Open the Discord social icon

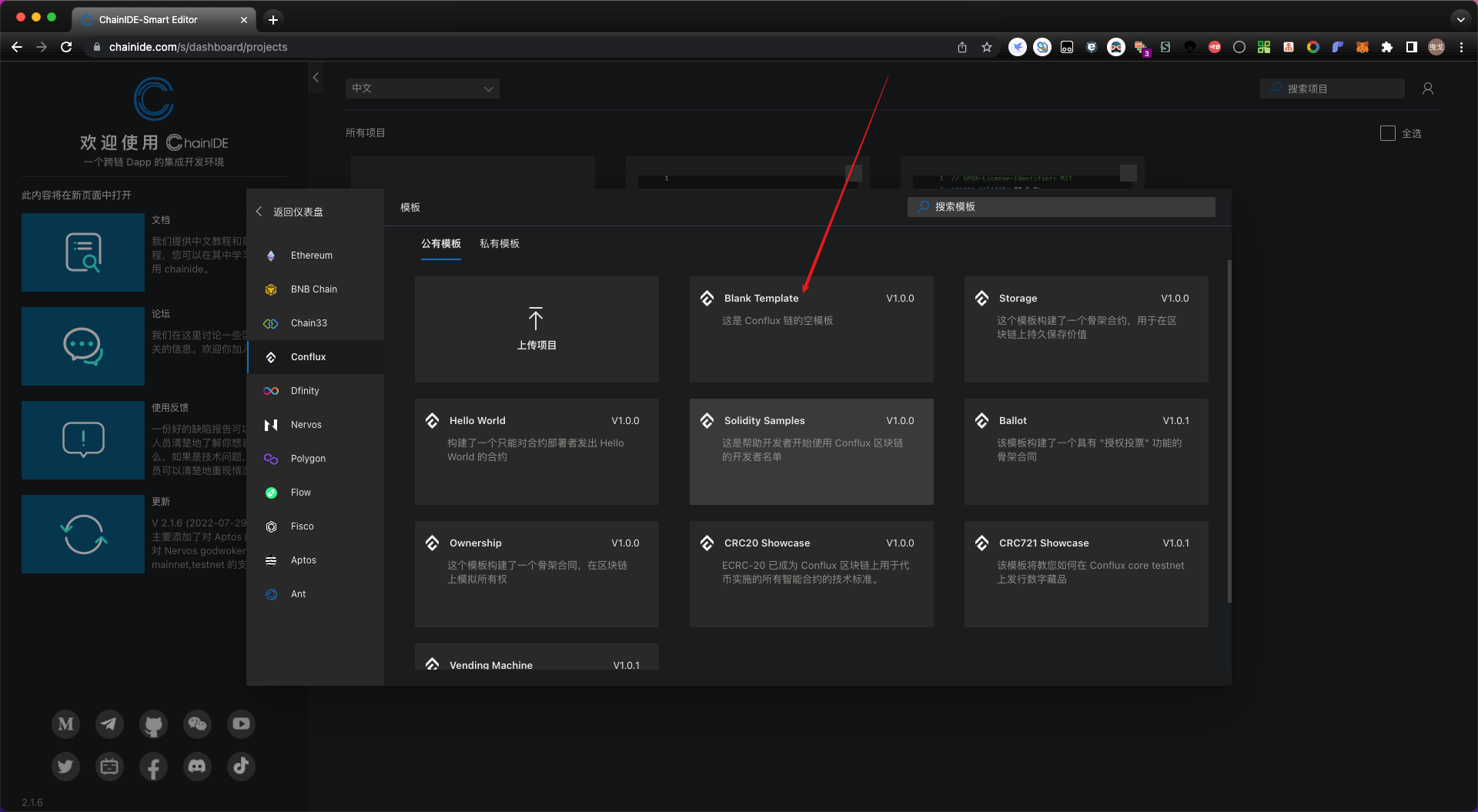197,766
